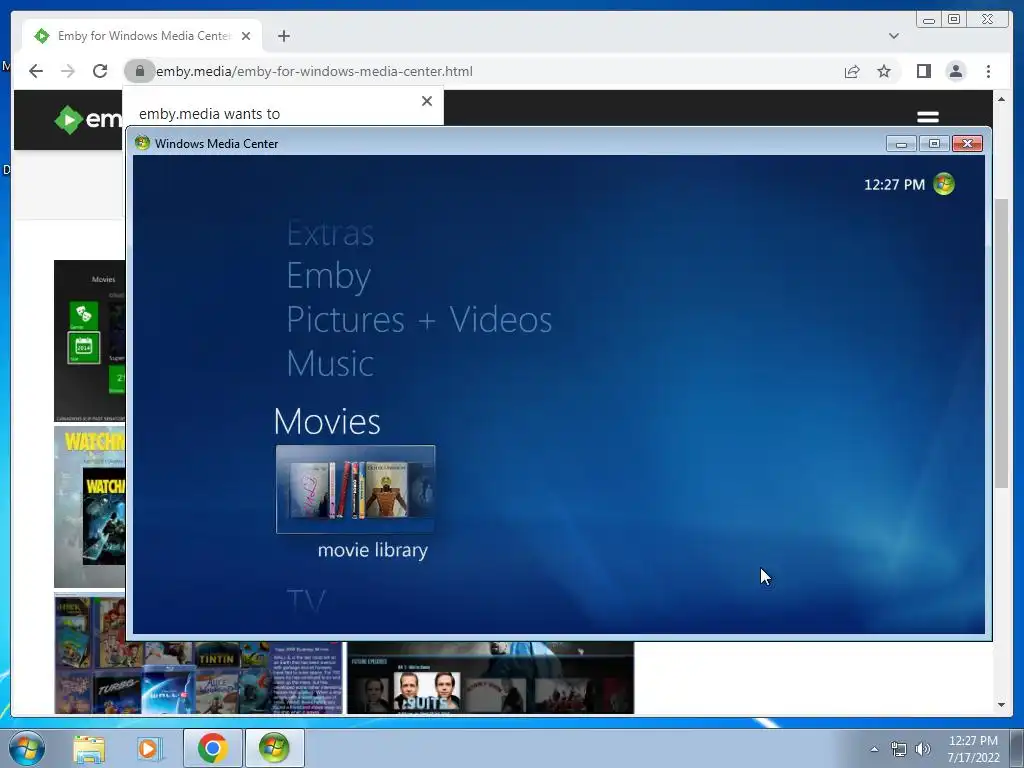
Task: Select Music in Media Center menu
Action: click(x=330, y=363)
